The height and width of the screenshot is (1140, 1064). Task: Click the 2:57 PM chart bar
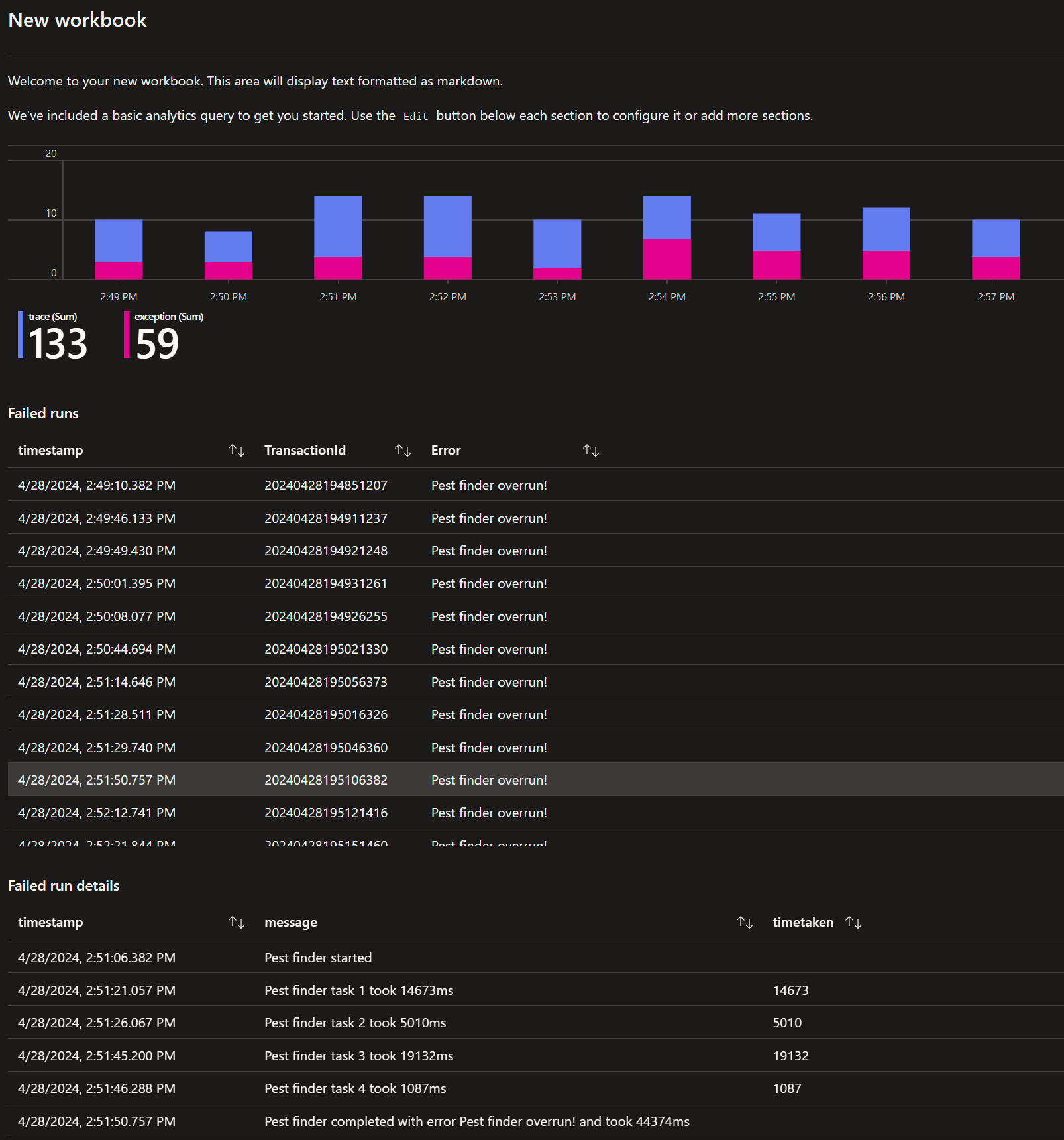(x=996, y=249)
